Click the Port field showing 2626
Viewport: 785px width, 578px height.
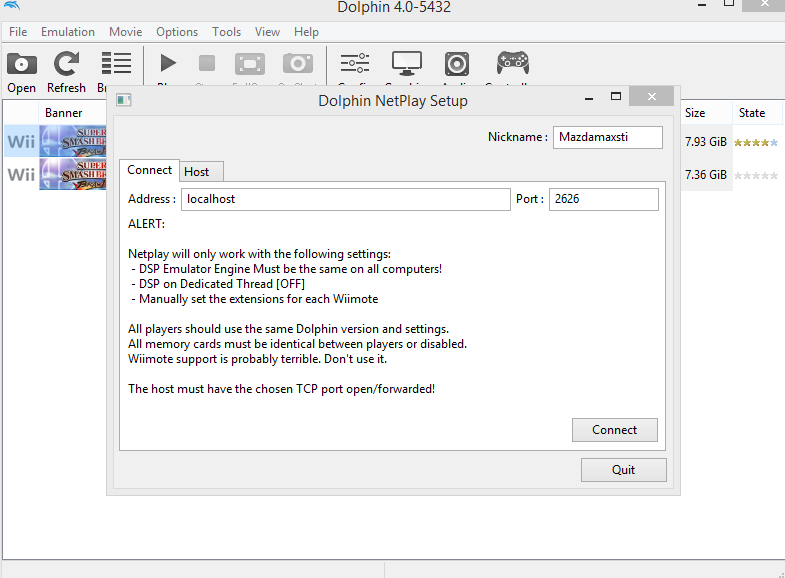point(604,199)
